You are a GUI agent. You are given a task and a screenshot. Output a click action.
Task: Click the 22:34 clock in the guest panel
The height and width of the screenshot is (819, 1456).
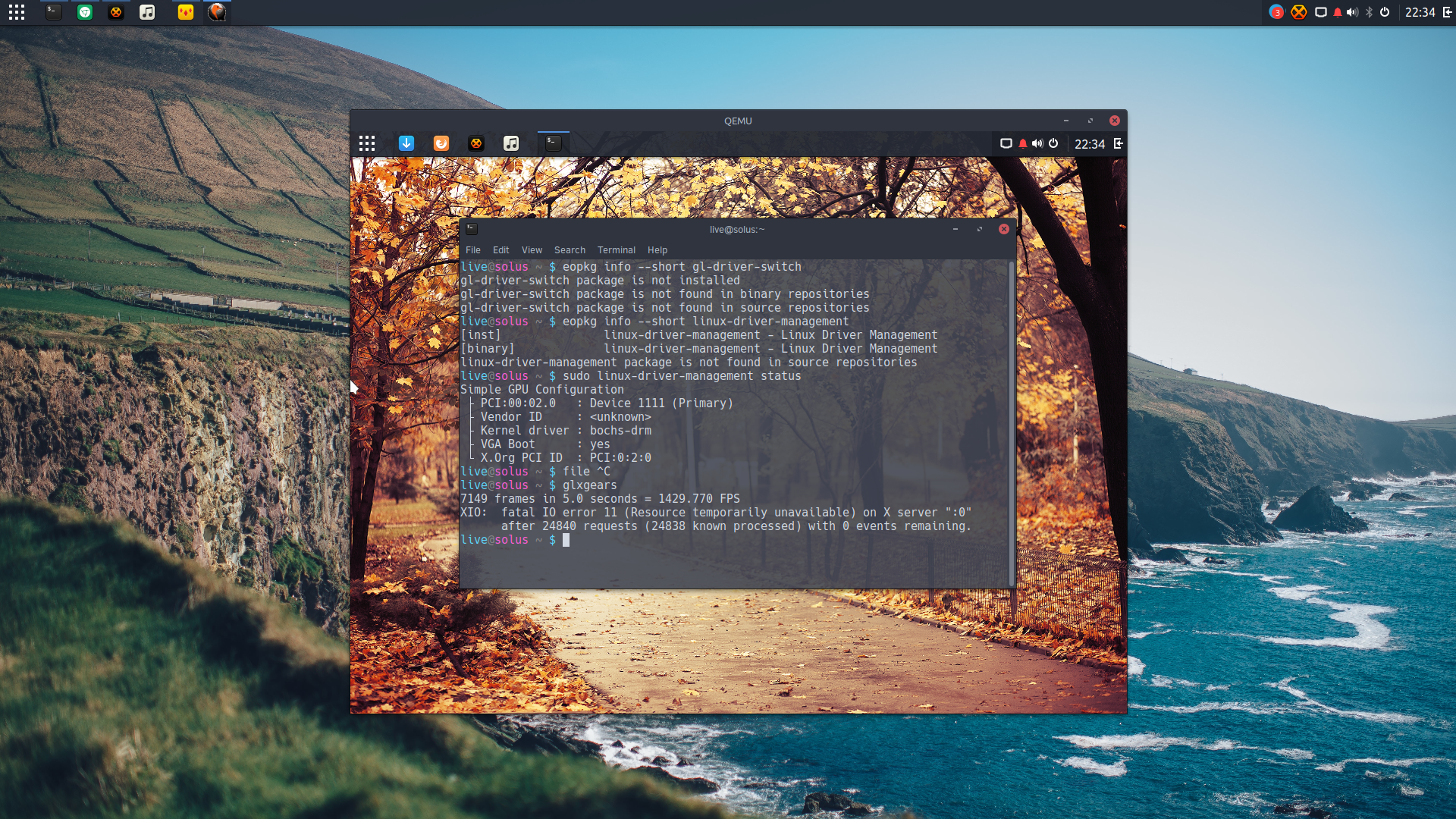coord(1090,144)
